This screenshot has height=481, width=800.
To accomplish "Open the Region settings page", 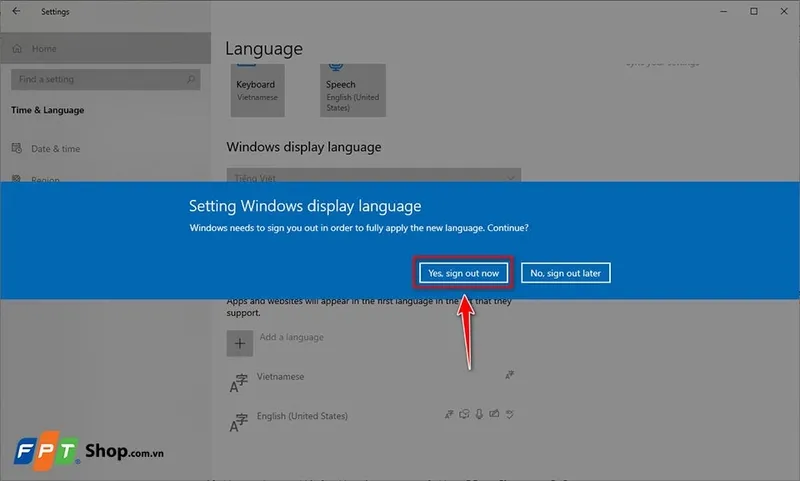I will (45, 180).
